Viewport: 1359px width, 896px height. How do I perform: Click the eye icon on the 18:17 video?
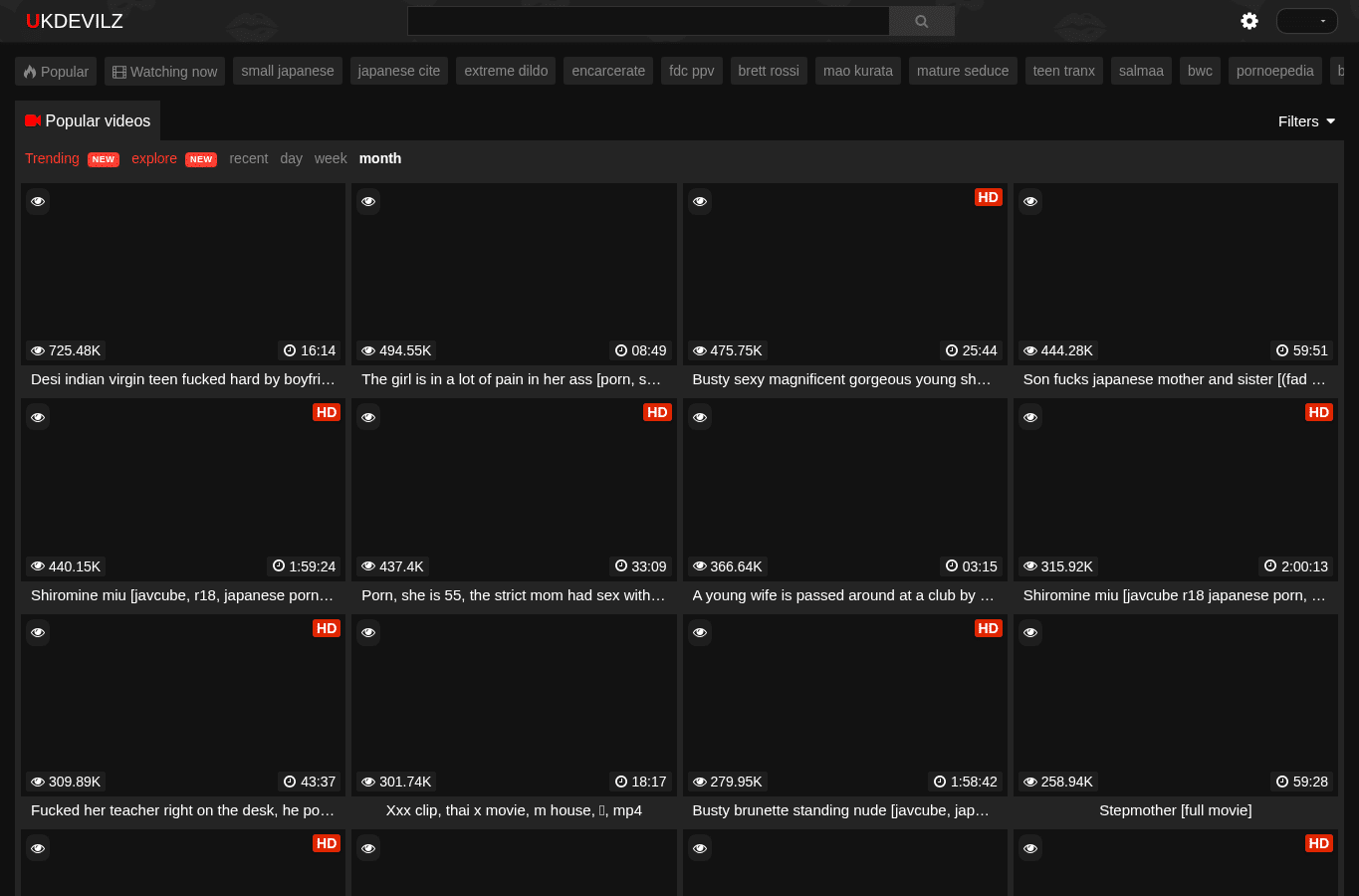point(368,632)
